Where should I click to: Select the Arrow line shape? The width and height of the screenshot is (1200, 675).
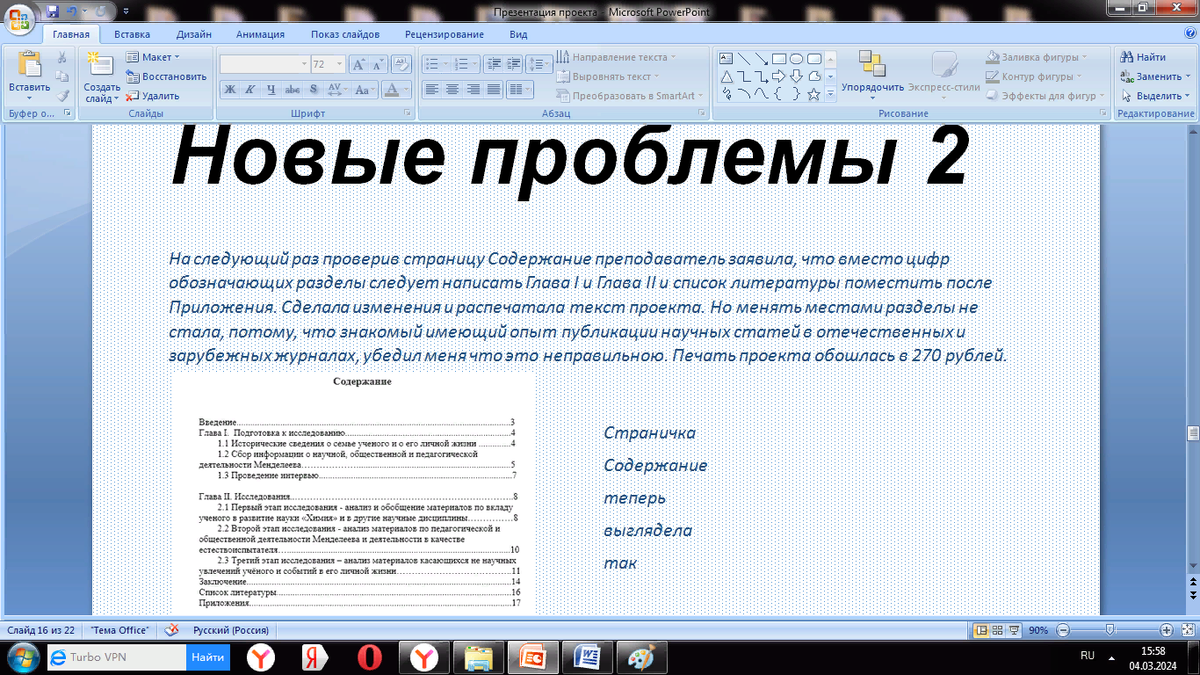tap(761, 58)
